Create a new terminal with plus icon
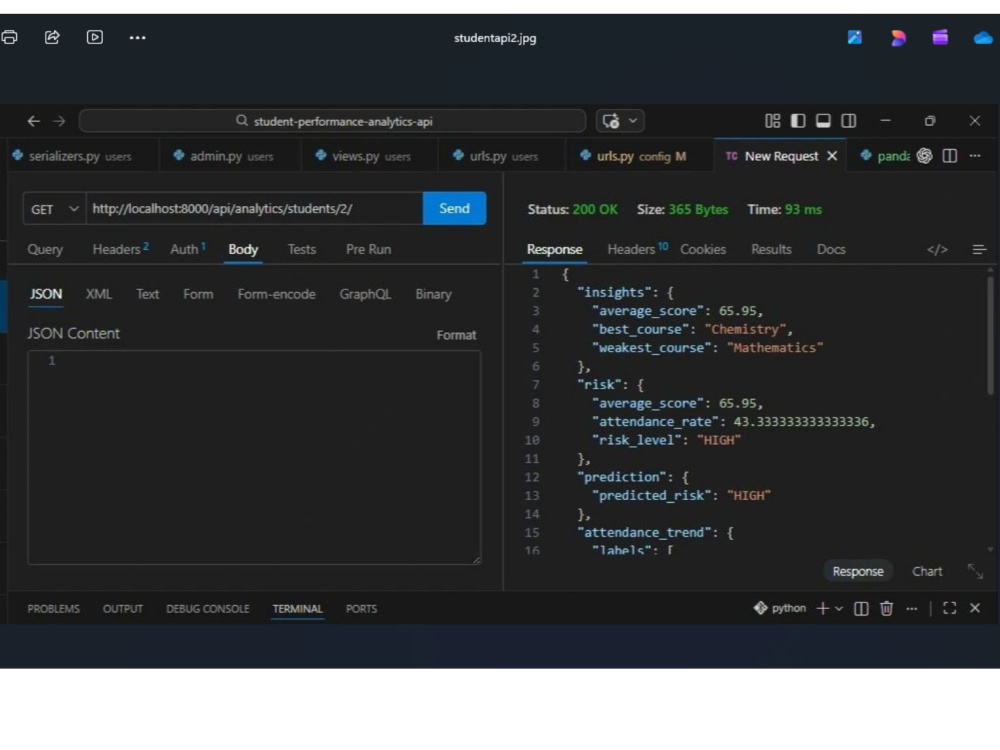 point(823,608)
